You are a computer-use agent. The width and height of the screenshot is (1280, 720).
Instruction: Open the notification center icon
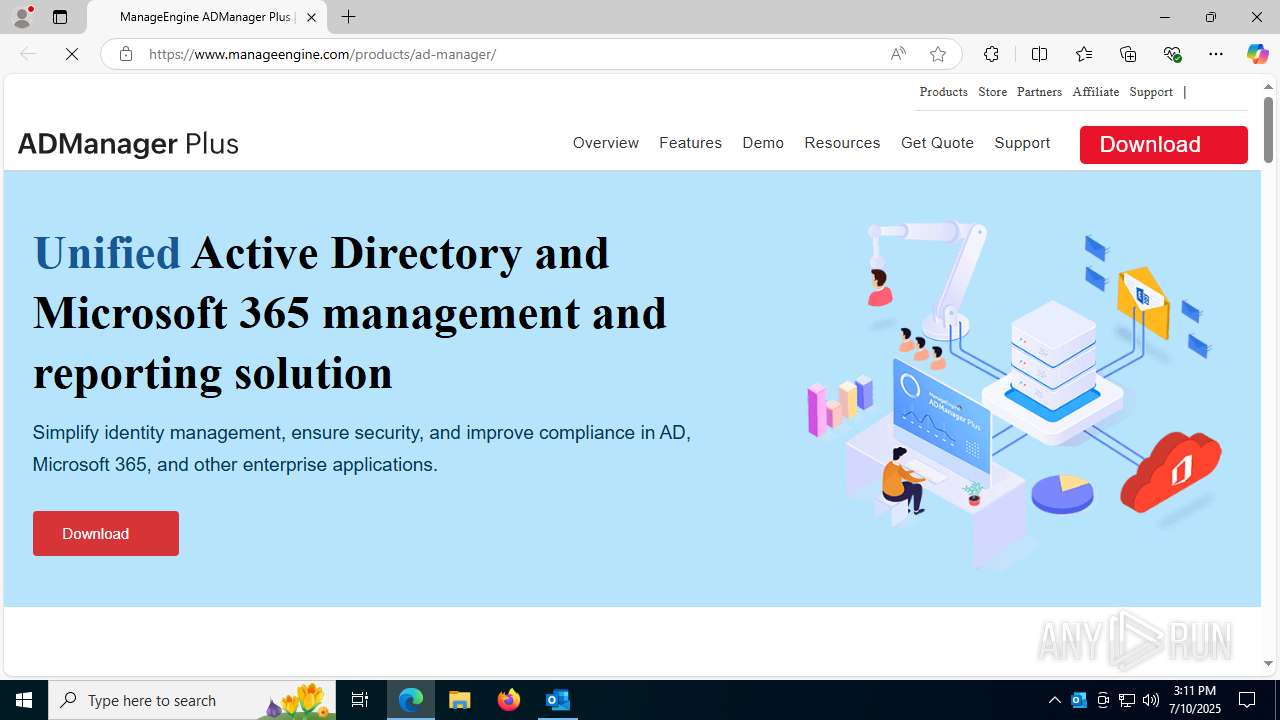pyautogui.click(x=1248, y=700)
